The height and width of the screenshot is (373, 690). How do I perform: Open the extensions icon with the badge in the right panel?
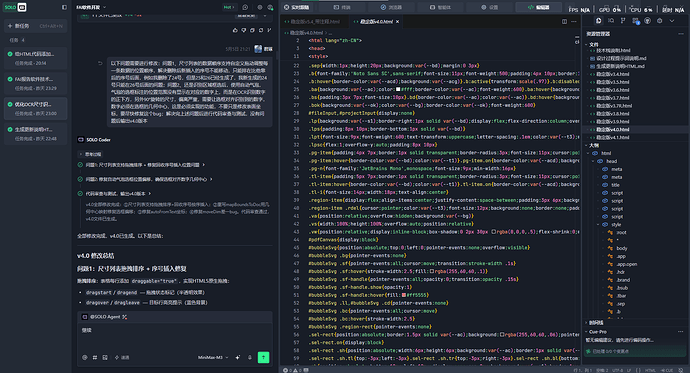(635, 21)
